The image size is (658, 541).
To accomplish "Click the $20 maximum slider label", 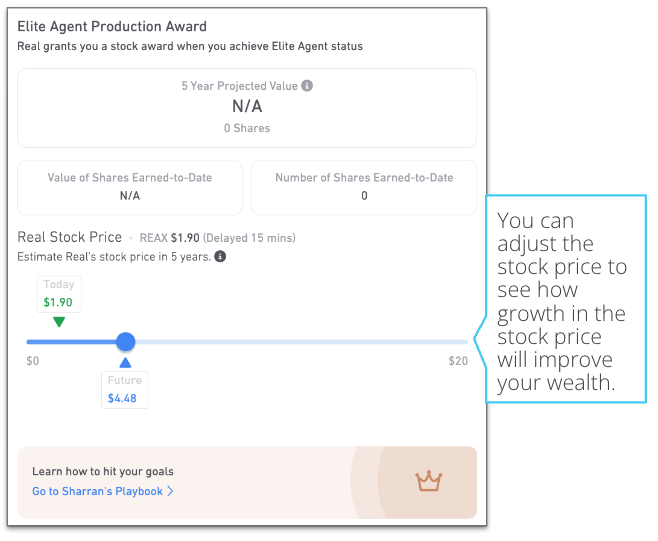I will [x=458, y=361].
